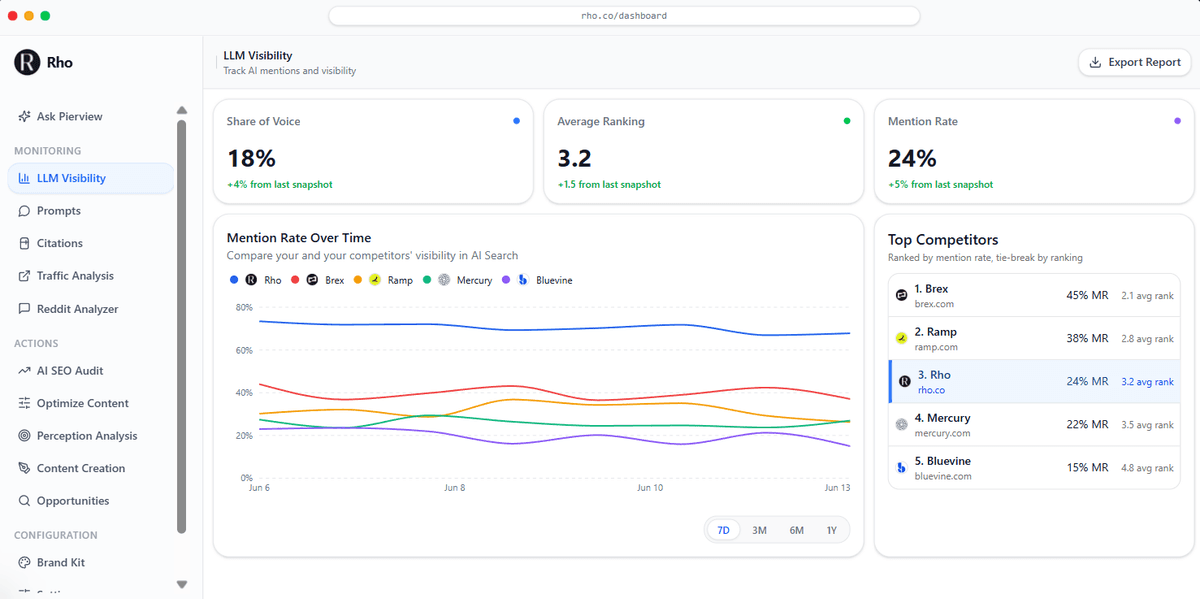The width and height of the screenshot is (1200, 599).
Task: Click the rho.co/dashboard address bar
Action: point(624,16)
